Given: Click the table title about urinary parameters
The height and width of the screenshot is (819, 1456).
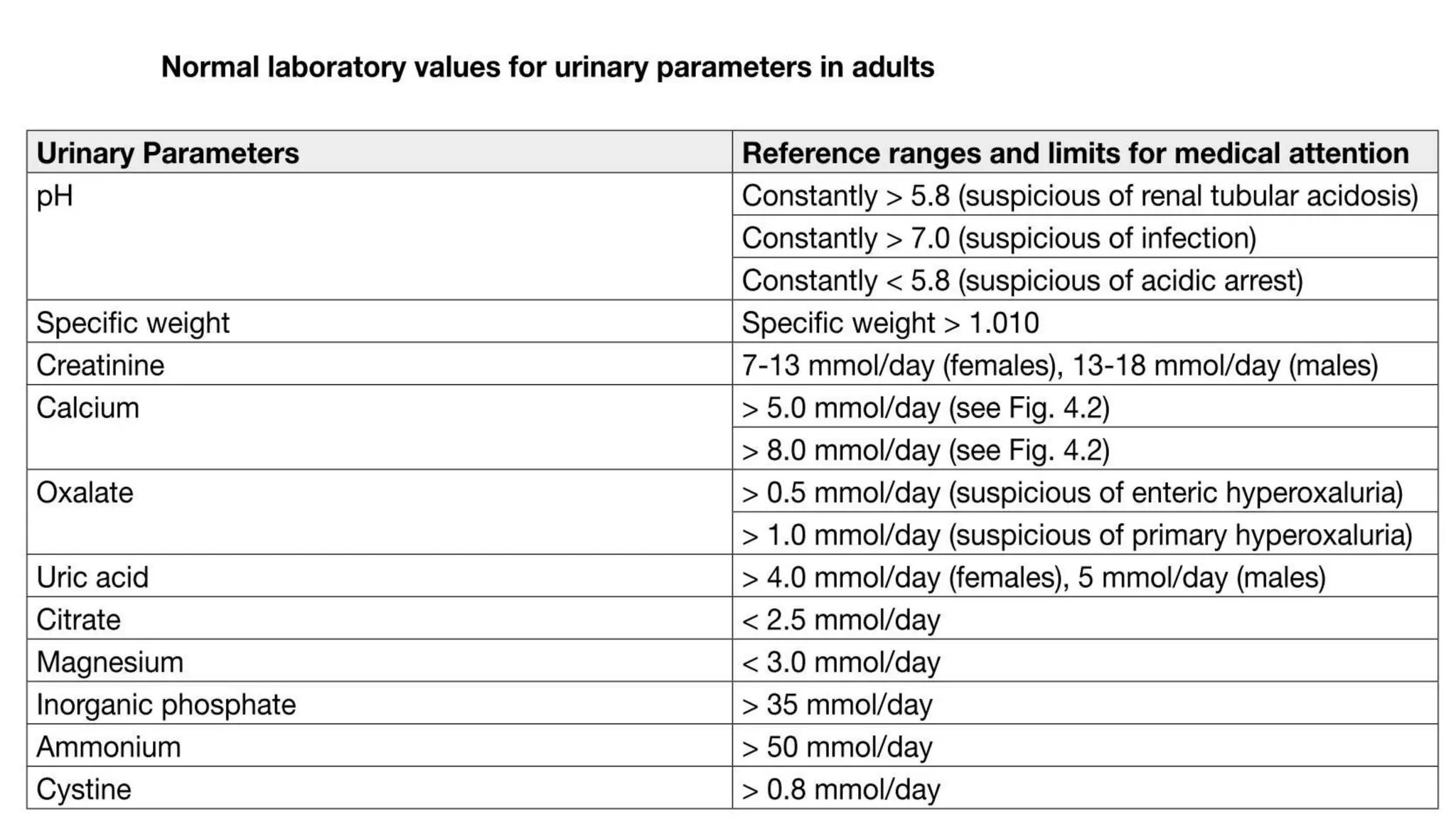Looking at the screenshot, I should point(547,68).
